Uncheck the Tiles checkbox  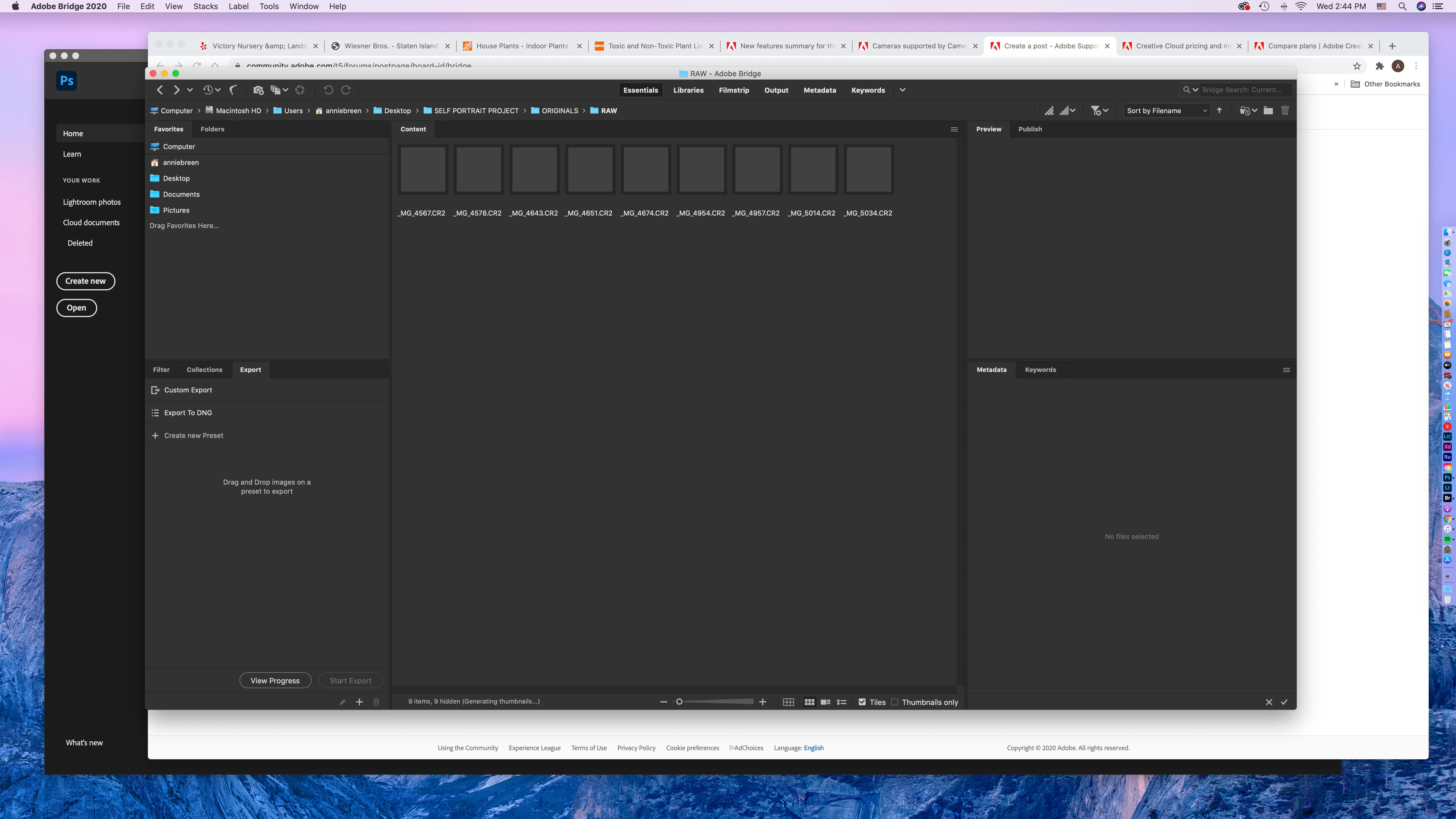(x=862, y=702)
